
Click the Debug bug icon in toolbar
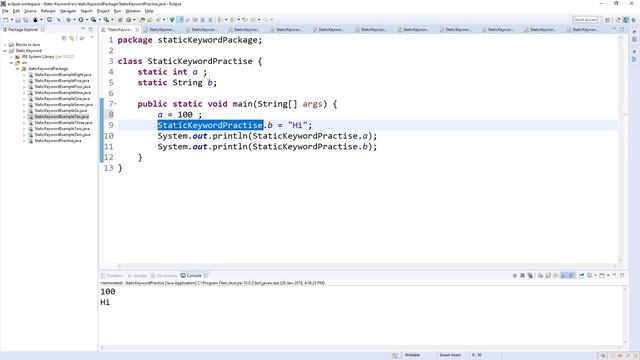click(x=68, y=20)
